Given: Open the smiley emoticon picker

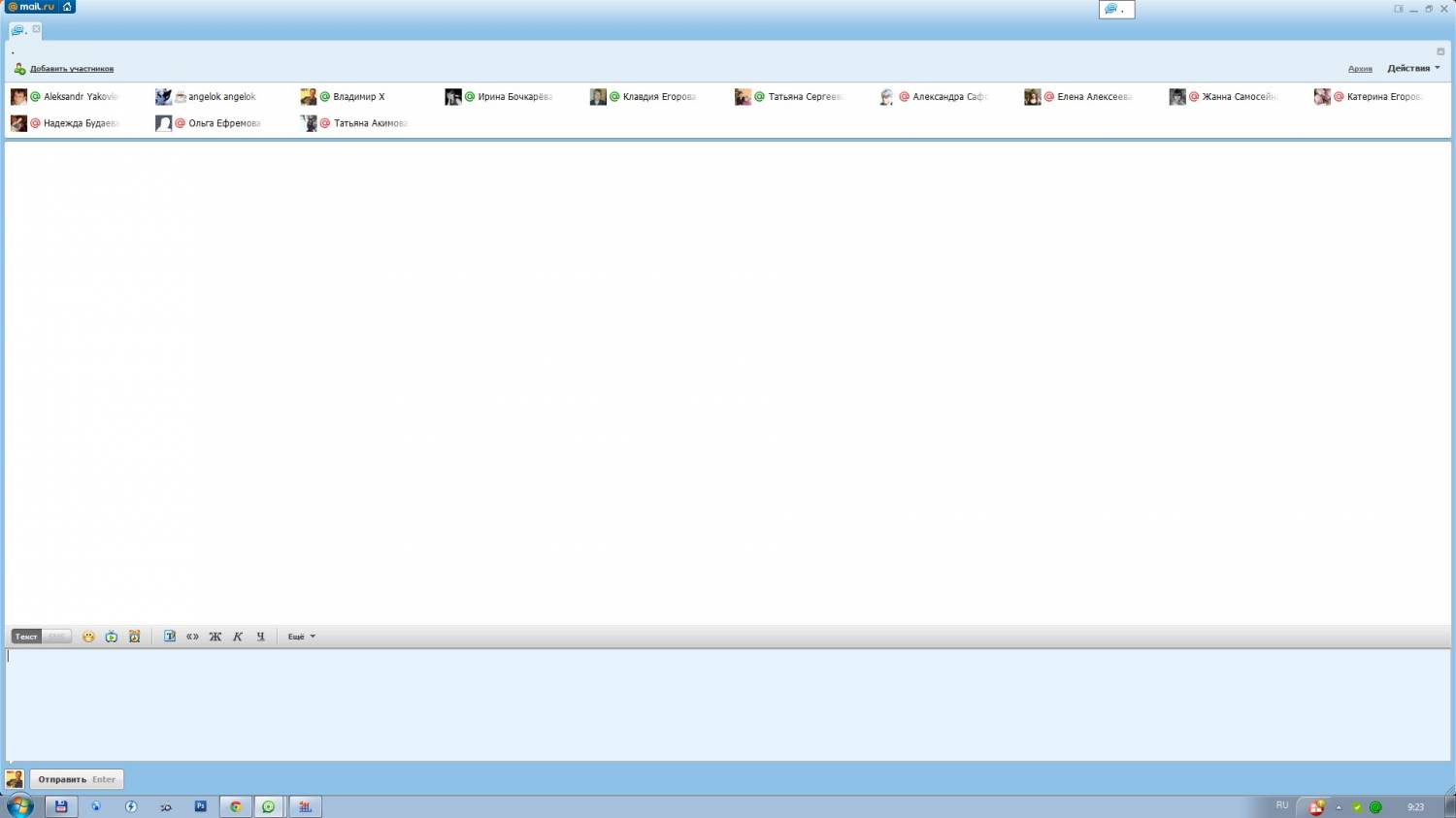Looking at the screenshot, I should tap(88, 637).
